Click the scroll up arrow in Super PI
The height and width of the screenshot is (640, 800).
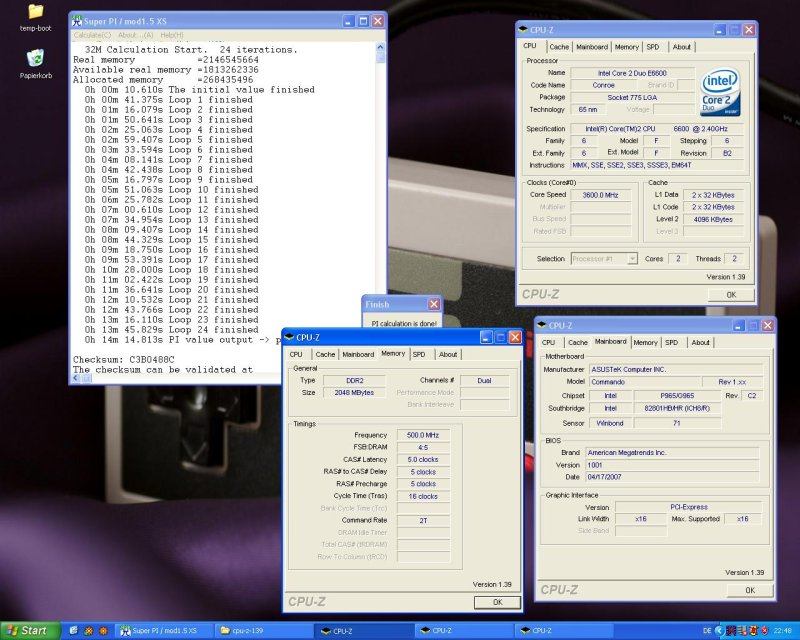(x=380, y=47)
